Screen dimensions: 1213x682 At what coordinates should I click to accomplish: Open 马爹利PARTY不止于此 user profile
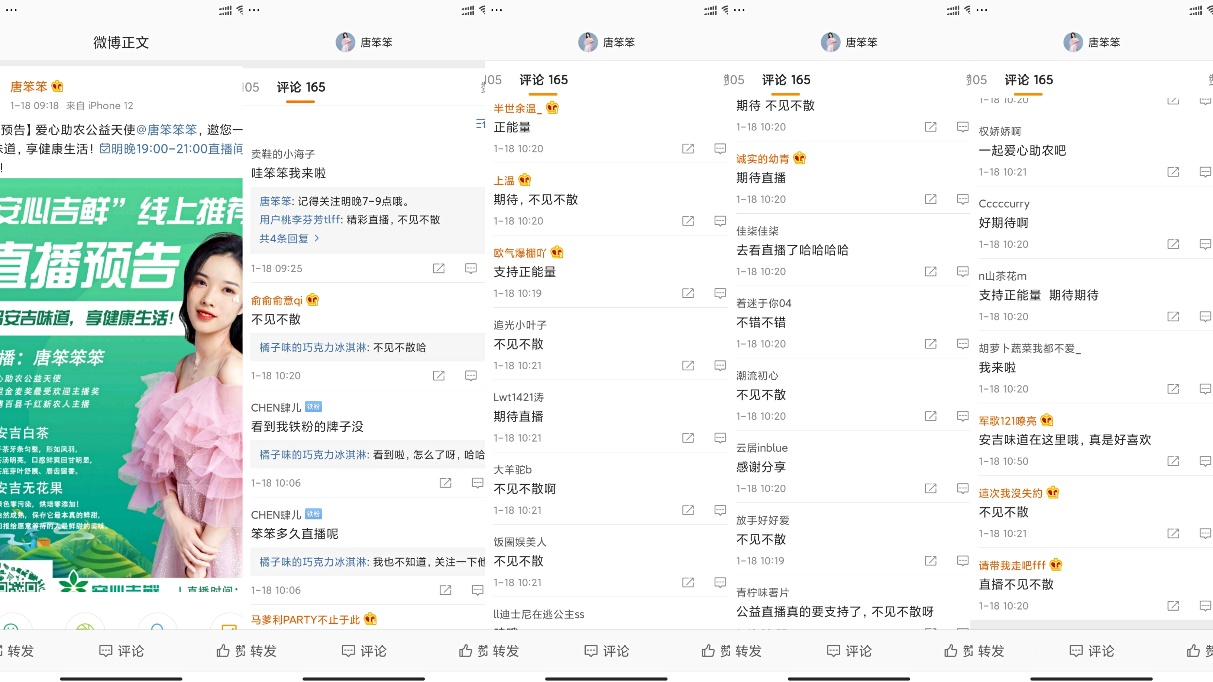coord(305,620)
